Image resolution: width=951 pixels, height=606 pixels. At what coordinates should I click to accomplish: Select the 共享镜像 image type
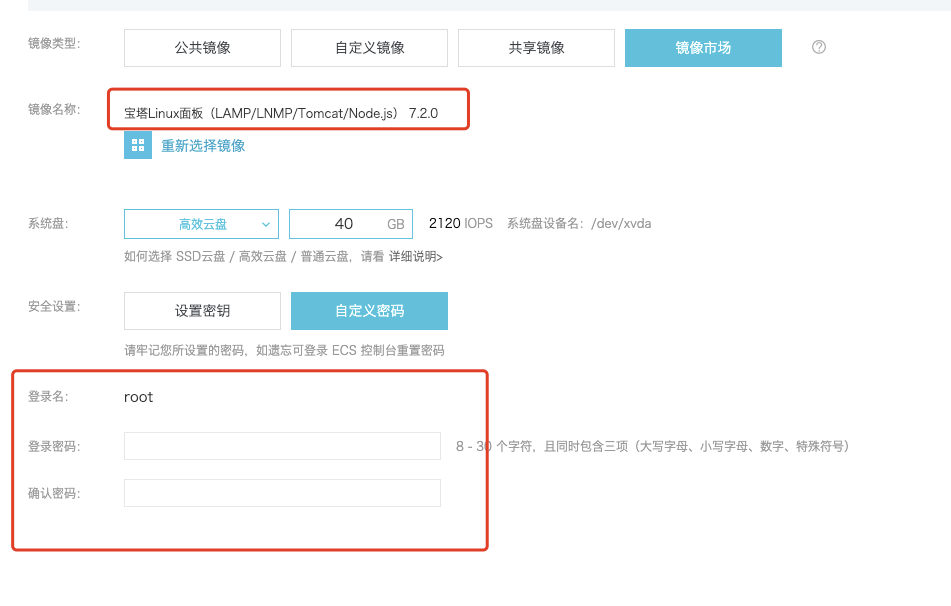point(536,48)
